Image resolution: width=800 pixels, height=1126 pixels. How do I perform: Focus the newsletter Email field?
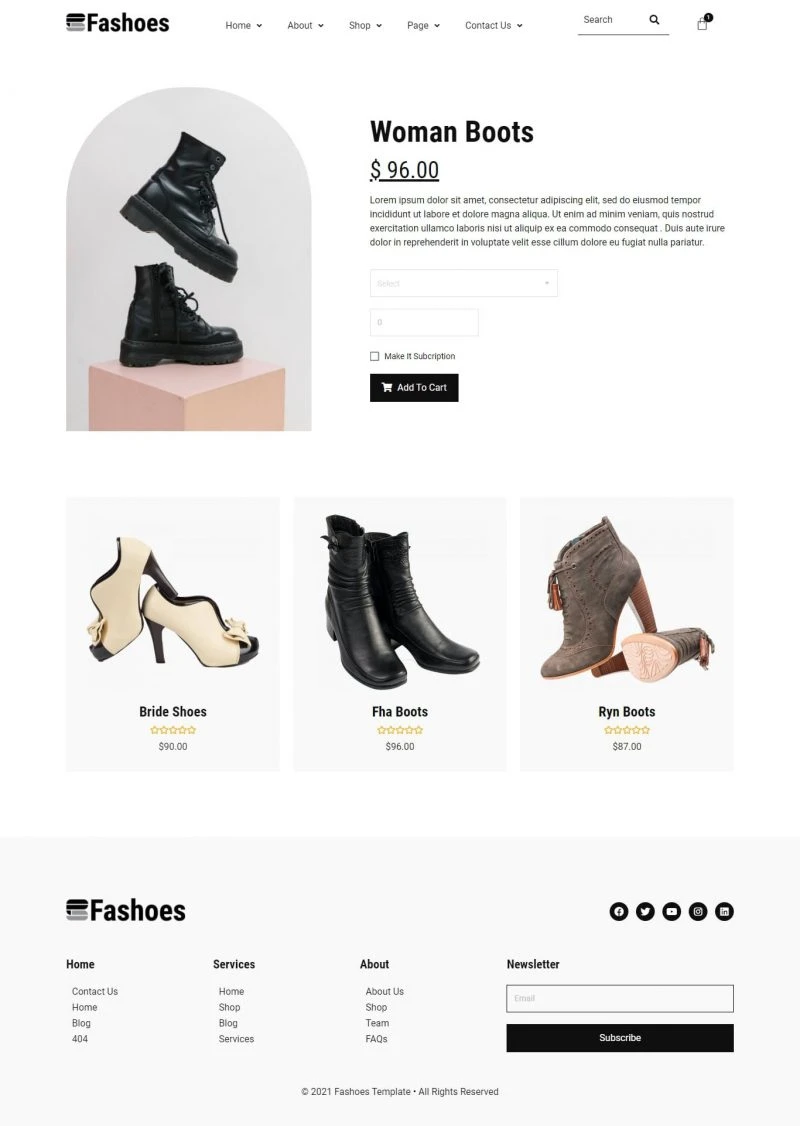click(x=620, y=998)
